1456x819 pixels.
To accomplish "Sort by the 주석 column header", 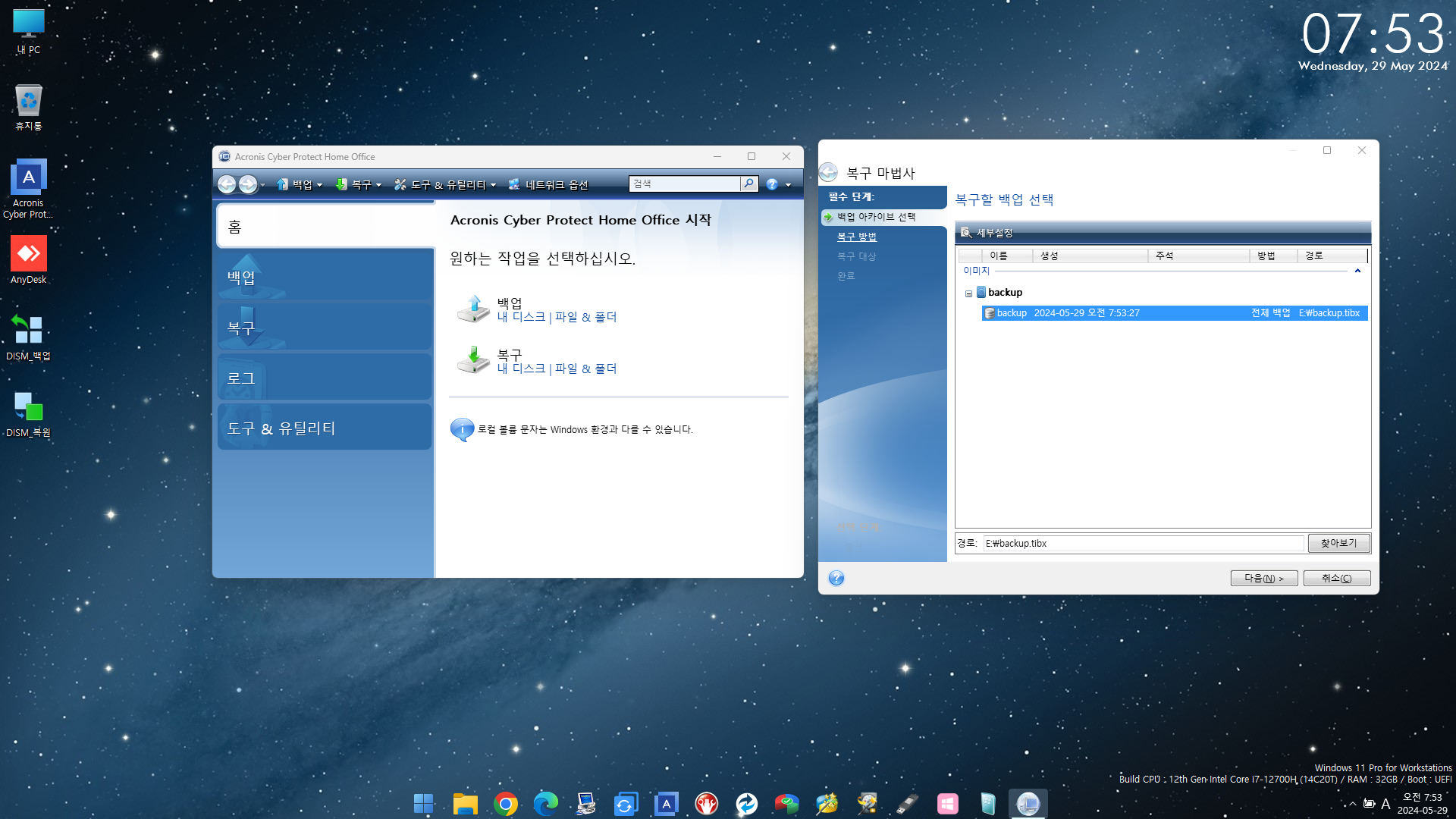I will point(1198,256).
